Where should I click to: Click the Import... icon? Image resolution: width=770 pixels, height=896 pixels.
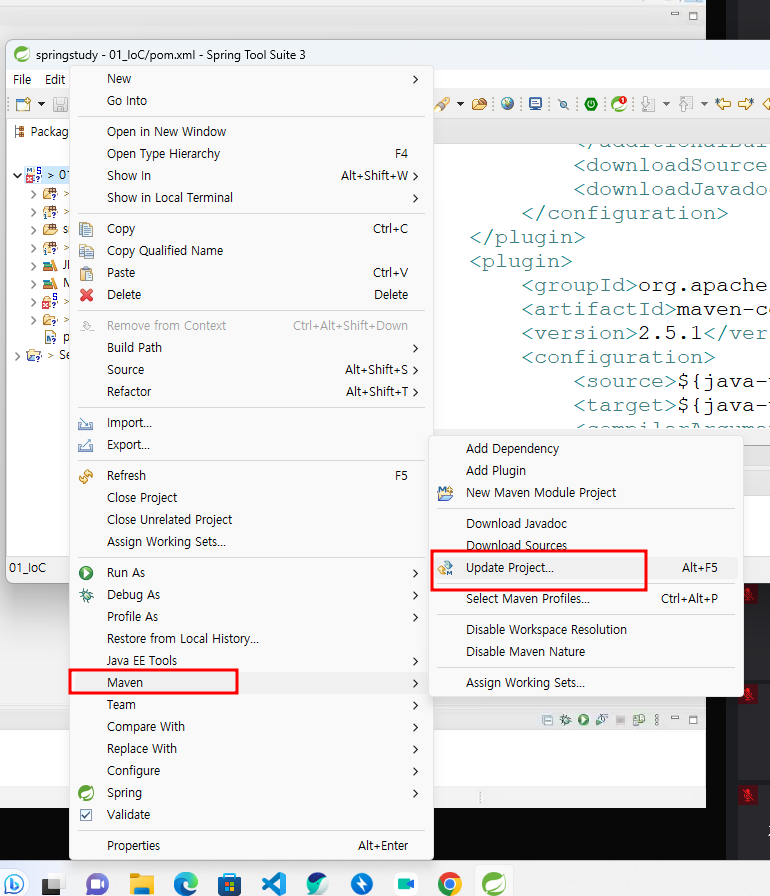(86, 423)
